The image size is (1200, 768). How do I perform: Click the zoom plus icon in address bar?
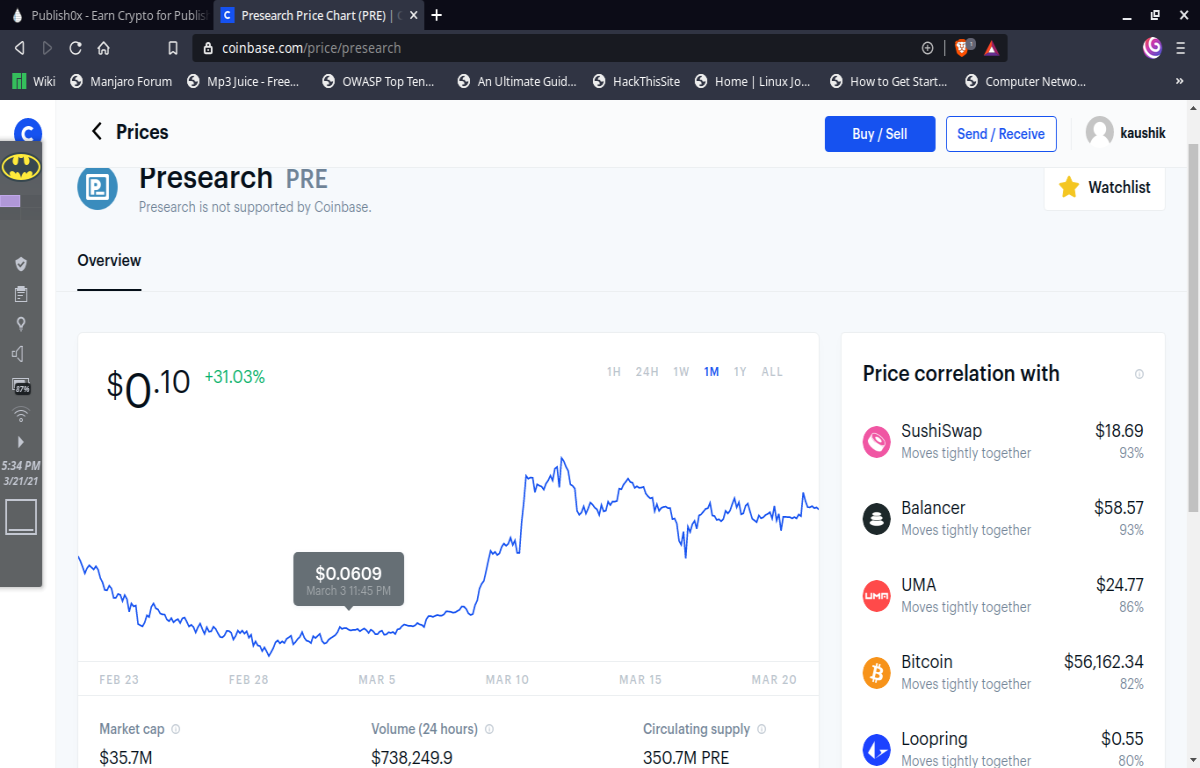click(927, 48)
